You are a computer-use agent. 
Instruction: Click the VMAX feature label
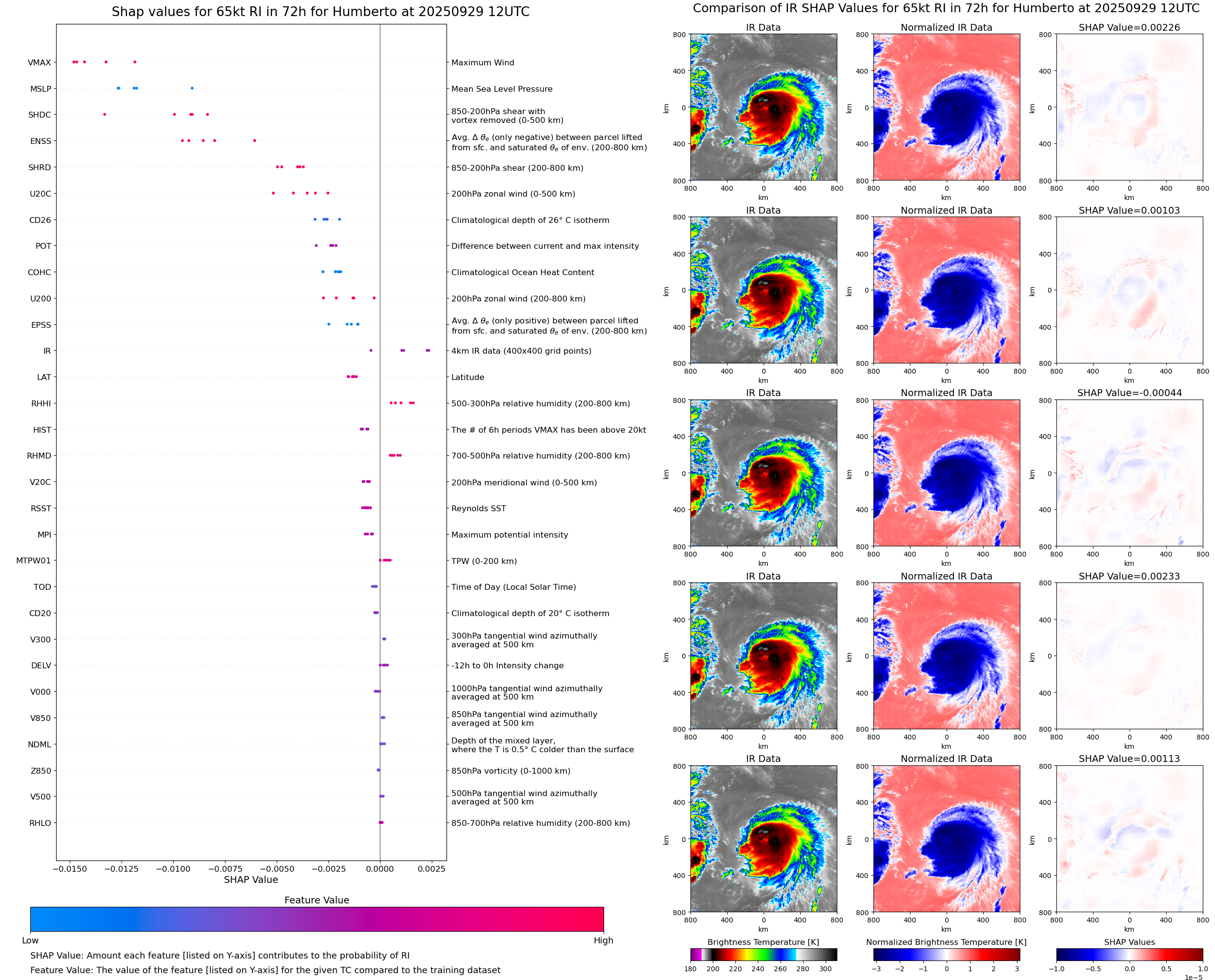(x=39, y=62)
